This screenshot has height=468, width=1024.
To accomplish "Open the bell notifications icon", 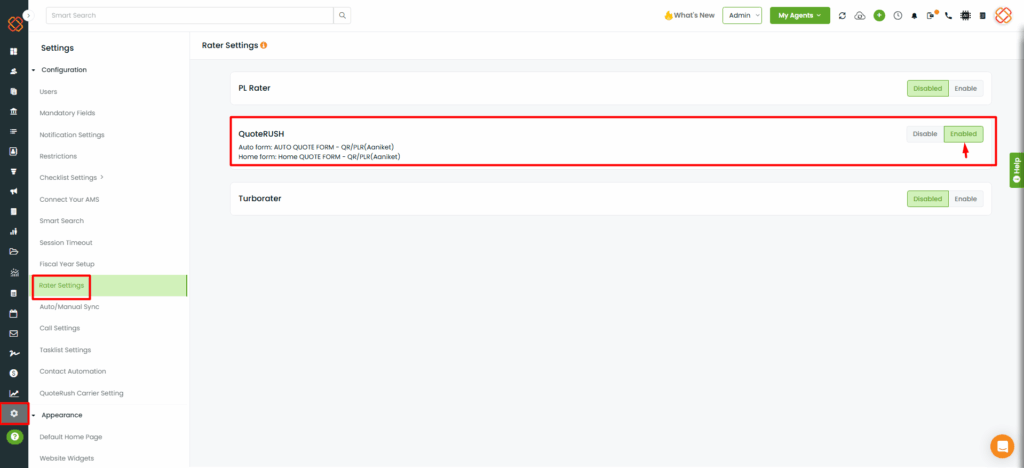I will pyautogui.click(x=914, y=16).
